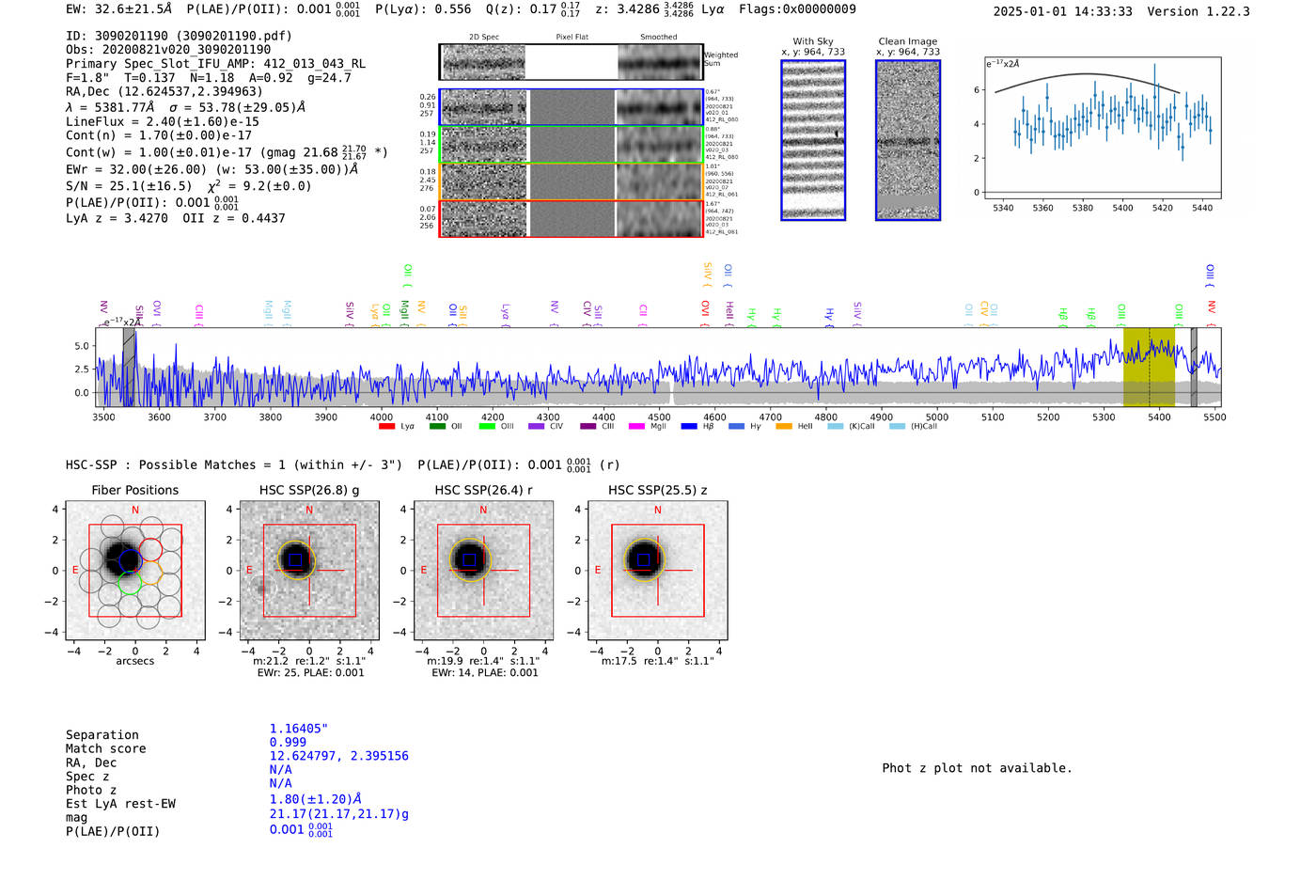The width and height of the screenshot is (1316, 896).
Task: Click the blue RA, Dec 12.624797, 2.395156
Action: pyautogui.click(x=339, y=756)
